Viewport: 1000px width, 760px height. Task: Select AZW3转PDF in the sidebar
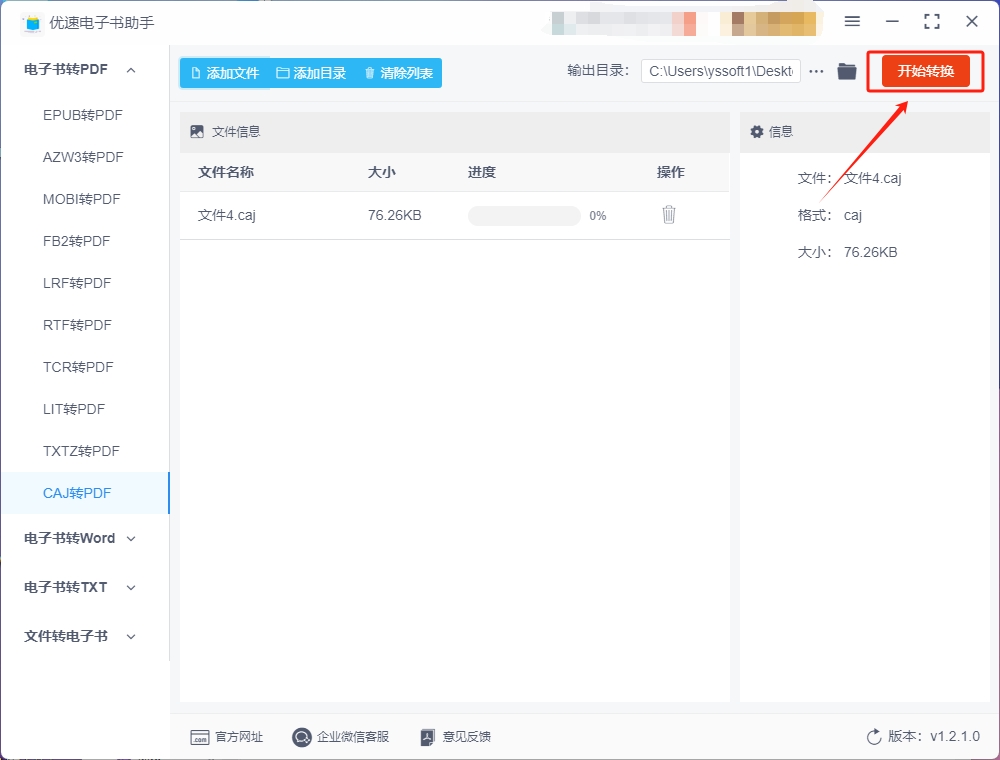click(x=85, y=157)
